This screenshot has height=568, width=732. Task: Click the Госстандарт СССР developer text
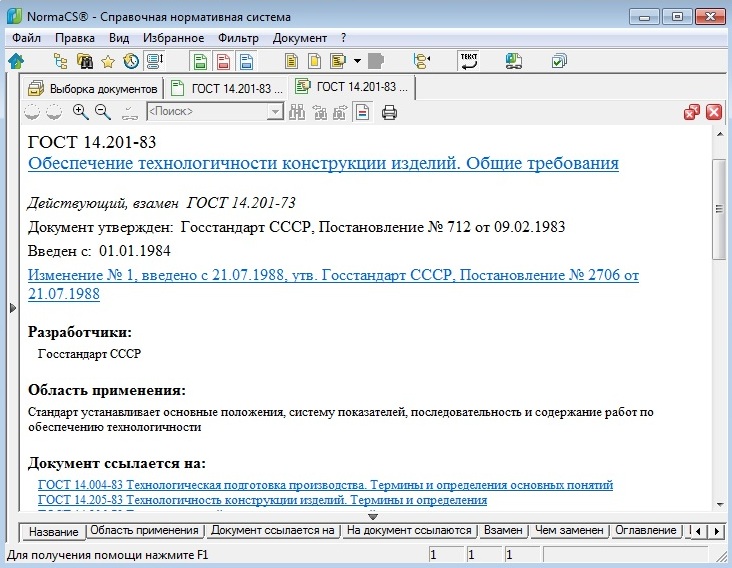(89, 354)
